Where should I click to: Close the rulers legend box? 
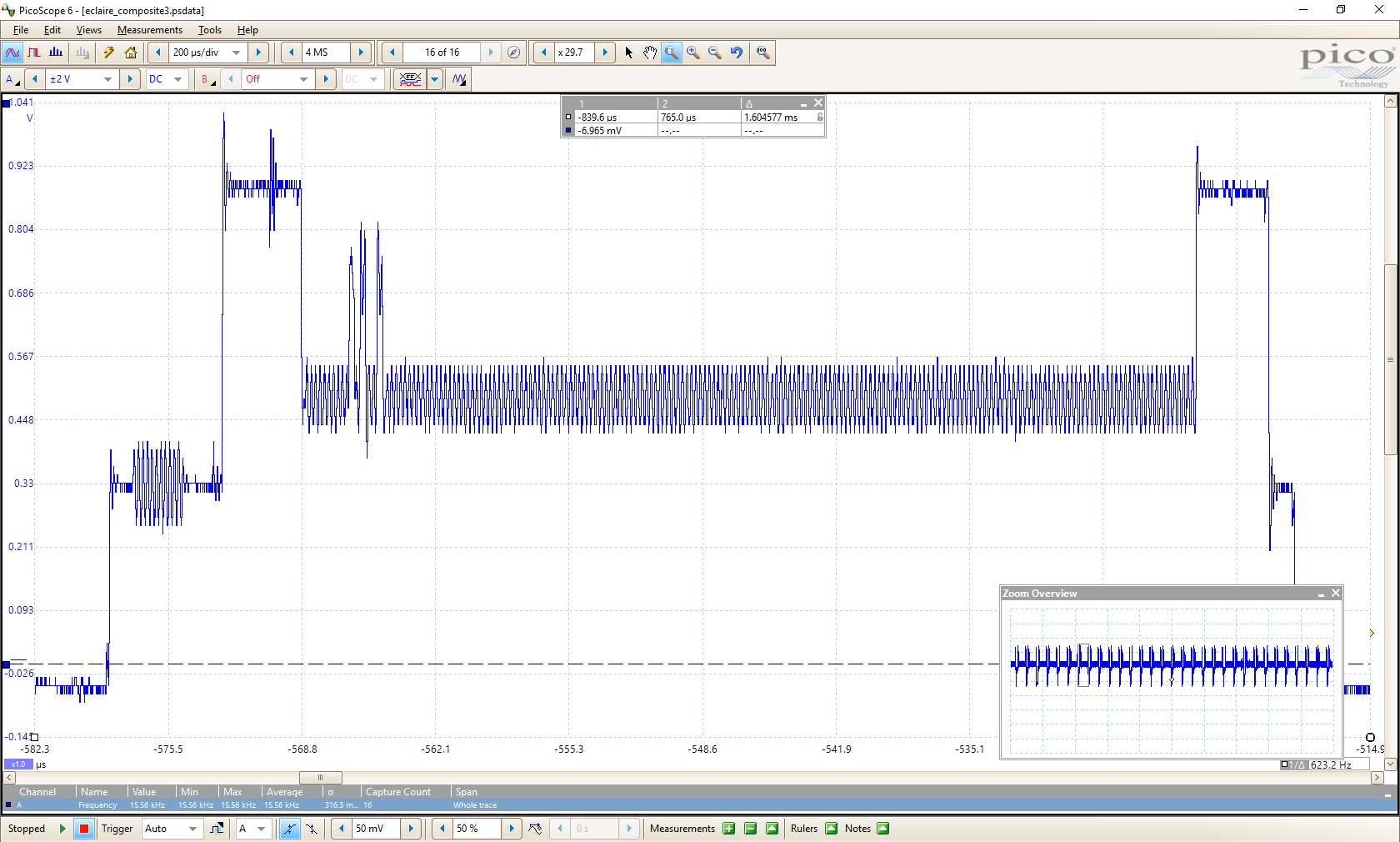(x=818, y=103)
